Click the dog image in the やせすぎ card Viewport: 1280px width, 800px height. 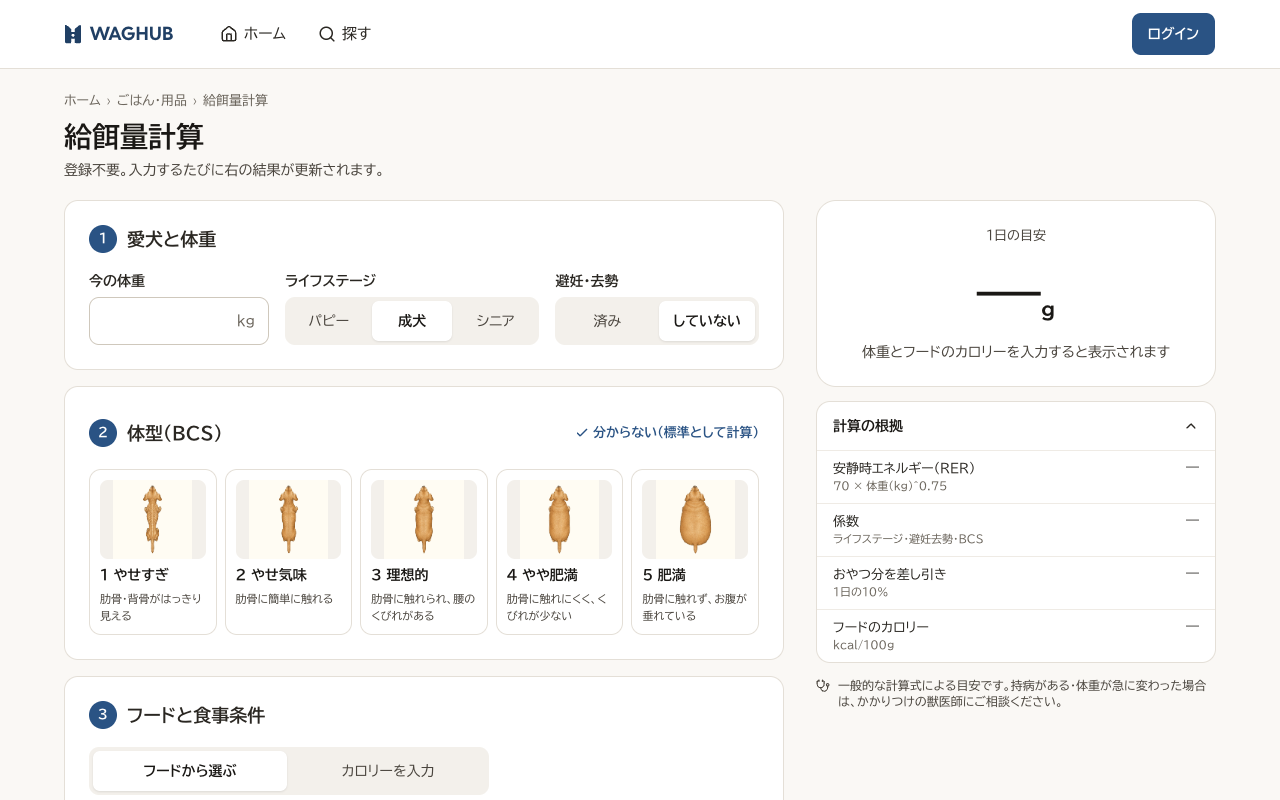pyautogui.click(x=153, y=519)
